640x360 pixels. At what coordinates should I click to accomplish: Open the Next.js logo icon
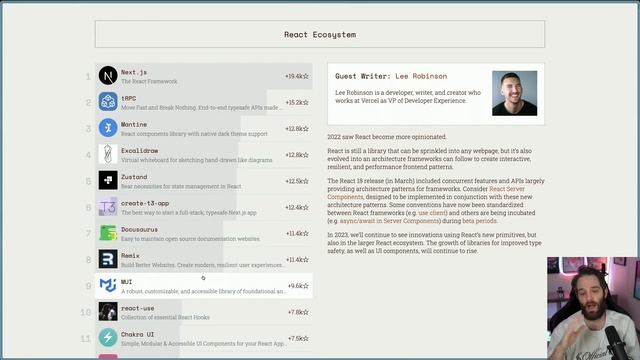(x=108, y=76)
